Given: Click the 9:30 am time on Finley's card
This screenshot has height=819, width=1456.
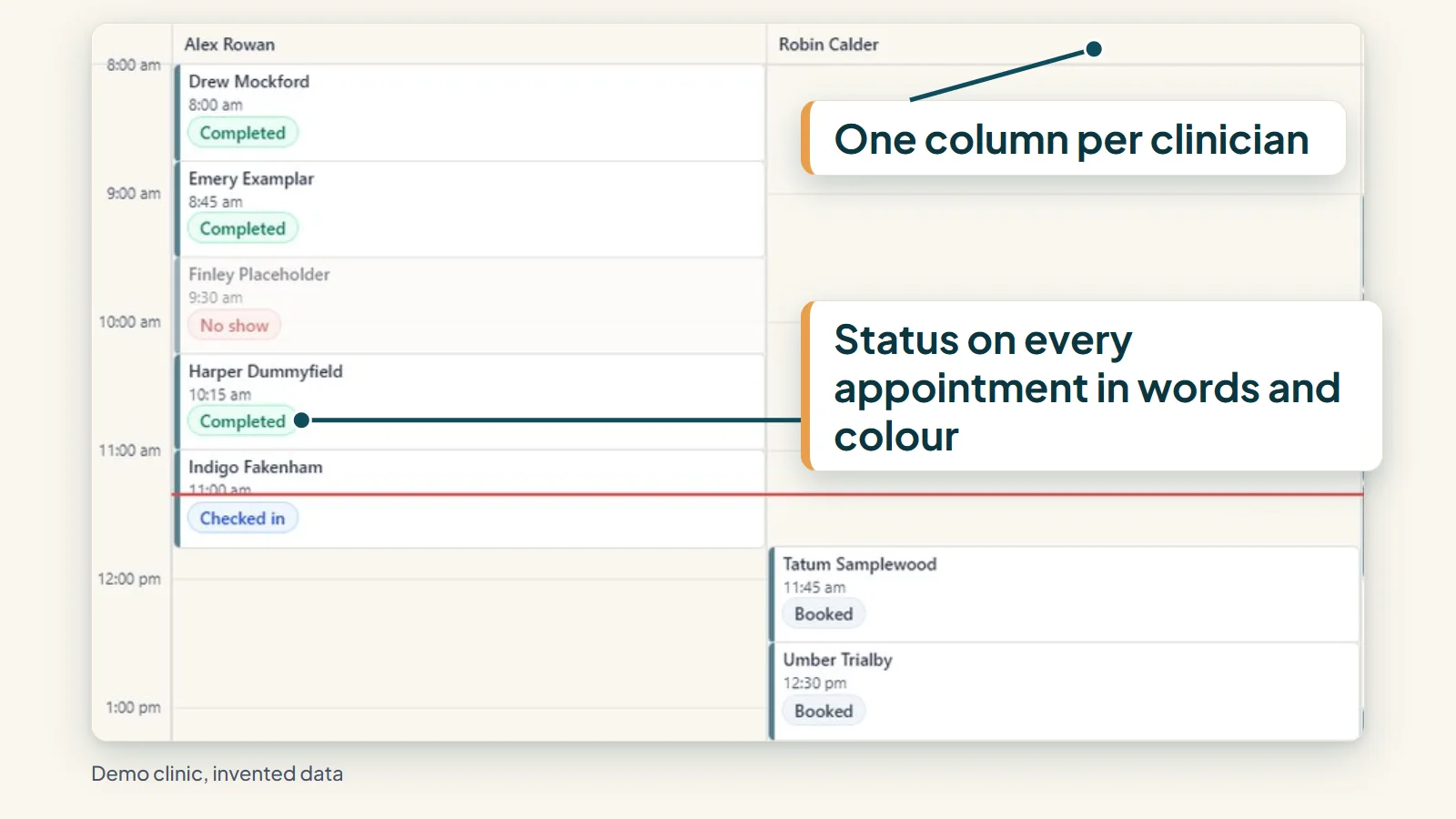Looking at the screenshot, I should click(216, 298).
